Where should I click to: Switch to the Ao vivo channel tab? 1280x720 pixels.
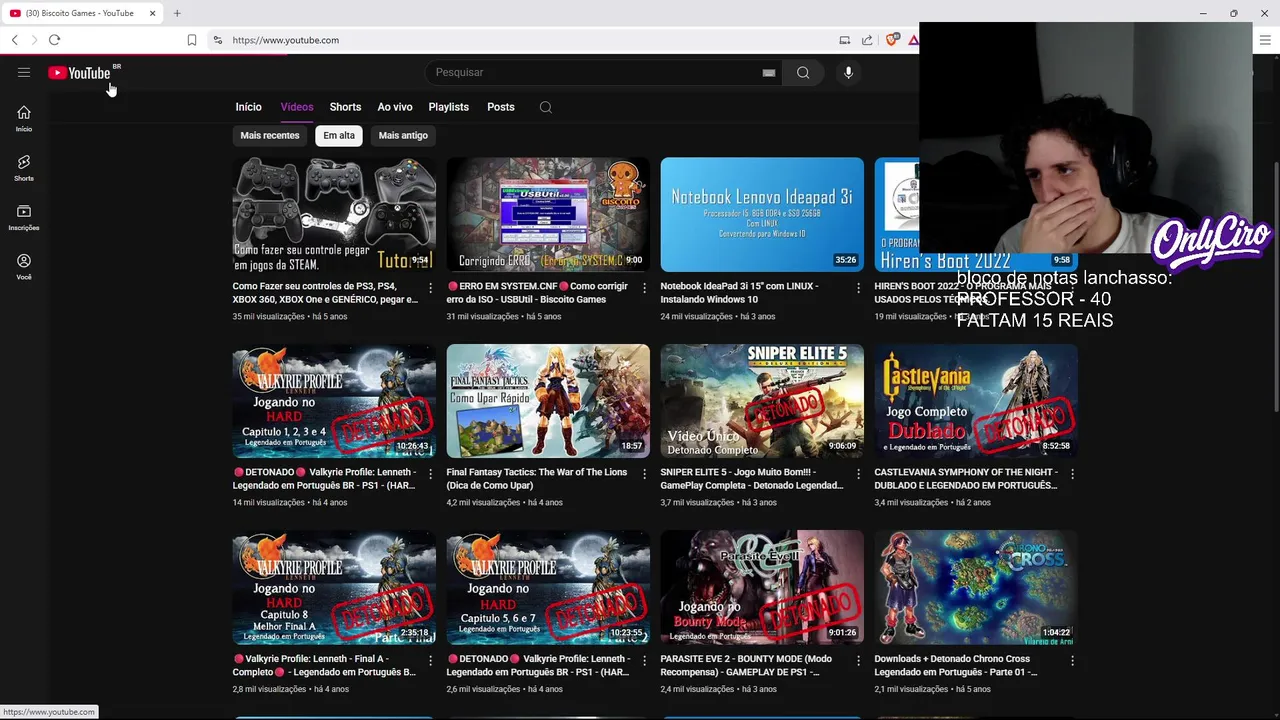pyautogui.click(x=395, y=107)
